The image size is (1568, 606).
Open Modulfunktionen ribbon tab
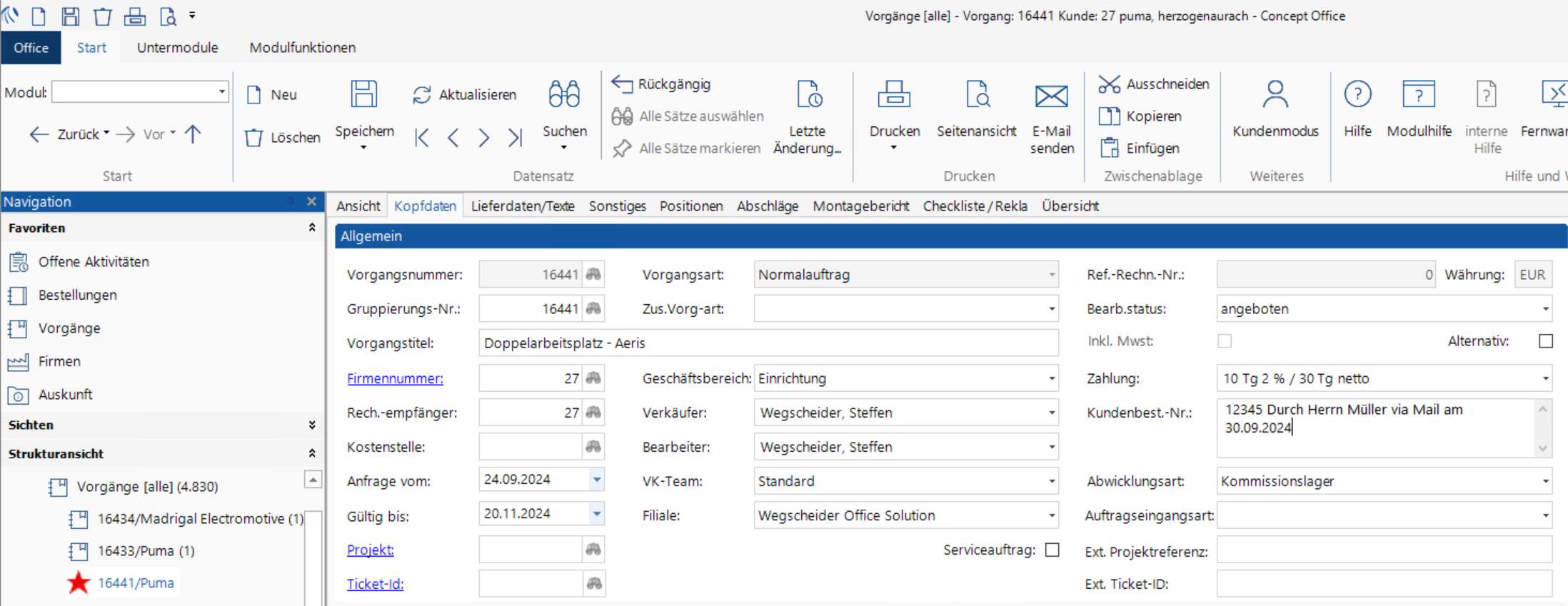[x=303, y=48]
